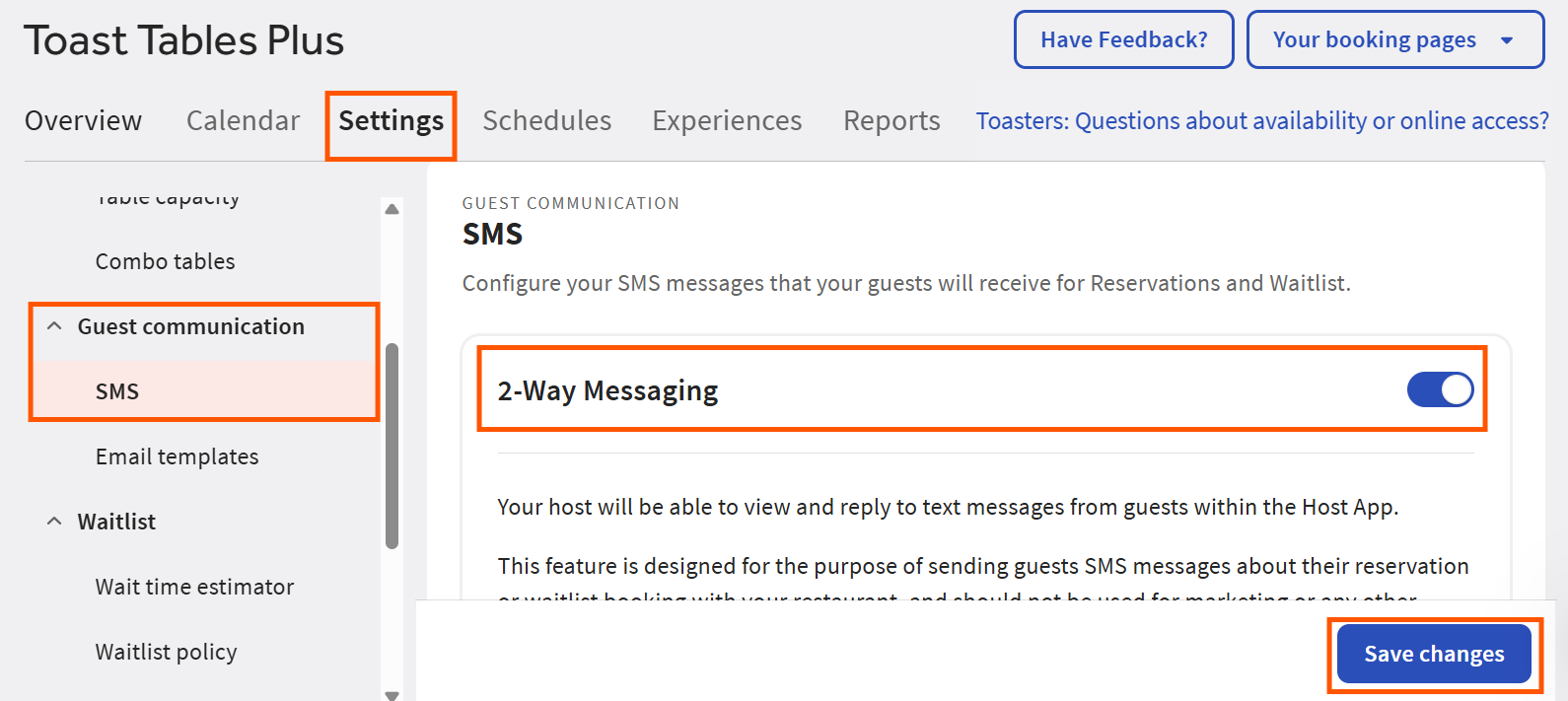This screenshot has width=1568, height=701.
Task: Disable the 2-Way Messaging toggle
Action: pos(1440,390)
